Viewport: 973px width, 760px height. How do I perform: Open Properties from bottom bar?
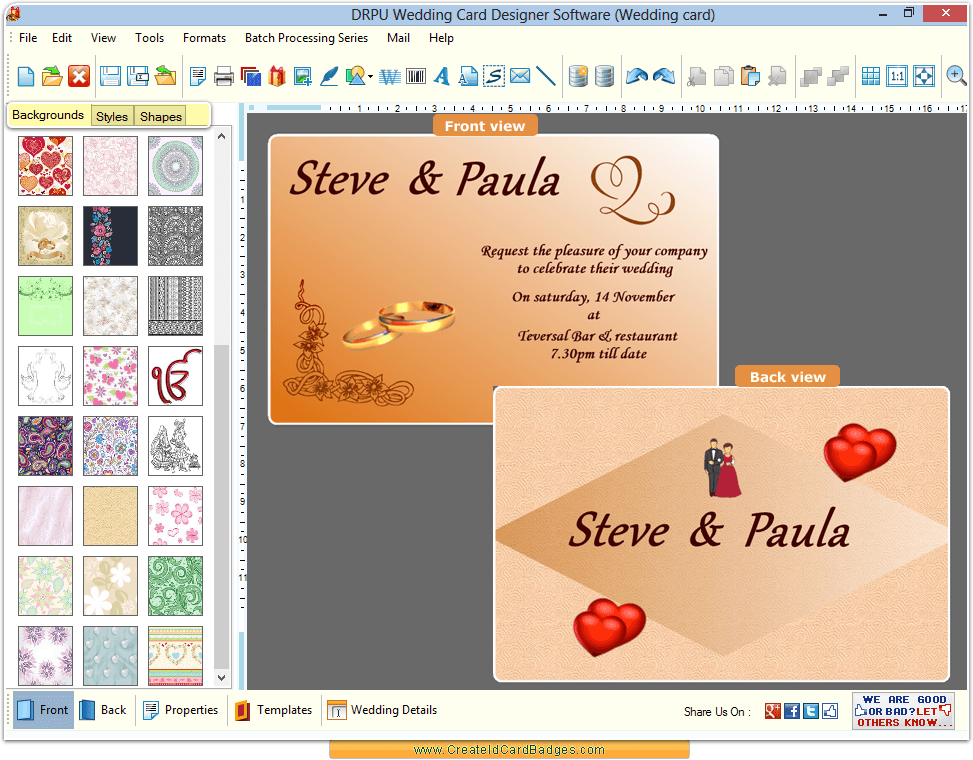[181, 710]
